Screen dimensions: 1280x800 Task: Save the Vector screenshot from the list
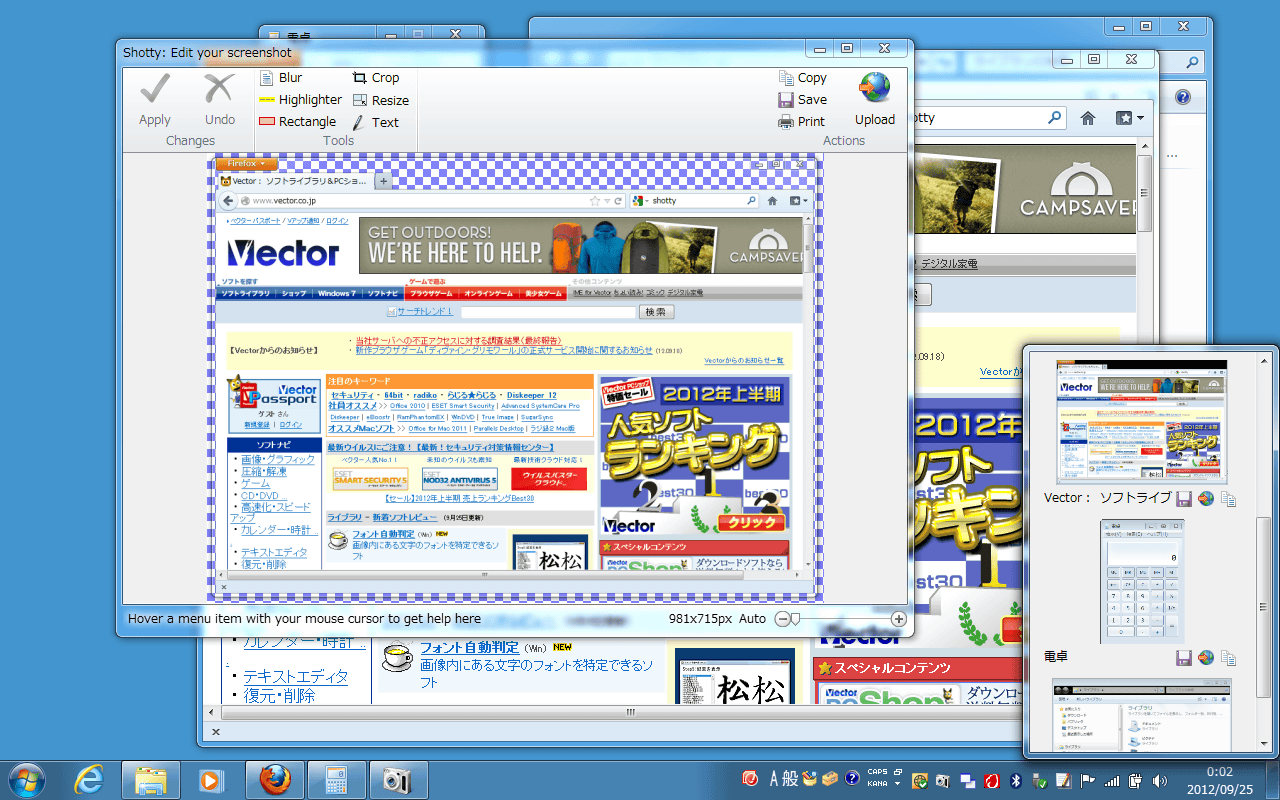1184,498
